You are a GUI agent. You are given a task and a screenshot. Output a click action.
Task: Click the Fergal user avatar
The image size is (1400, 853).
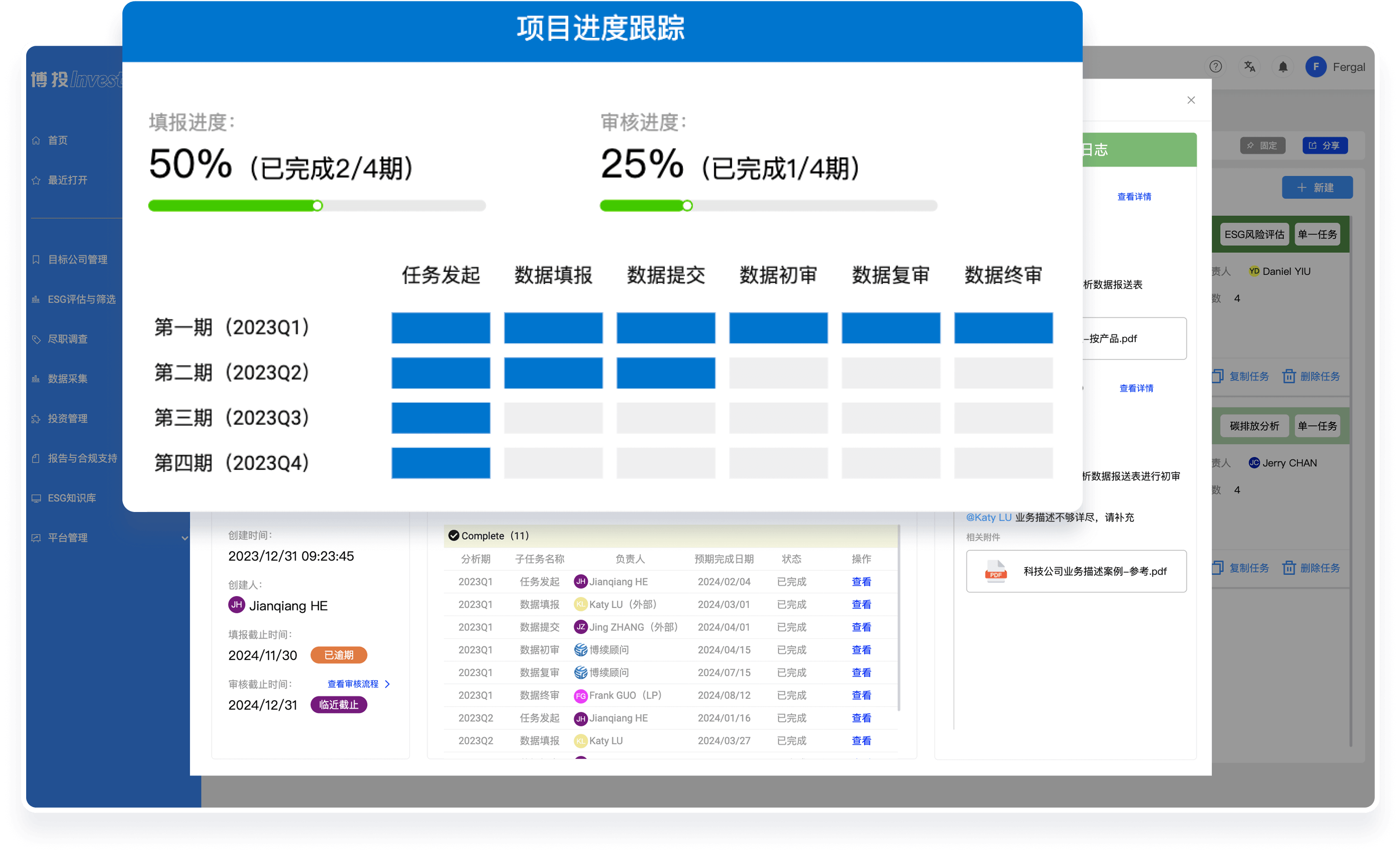[1315, 66]
